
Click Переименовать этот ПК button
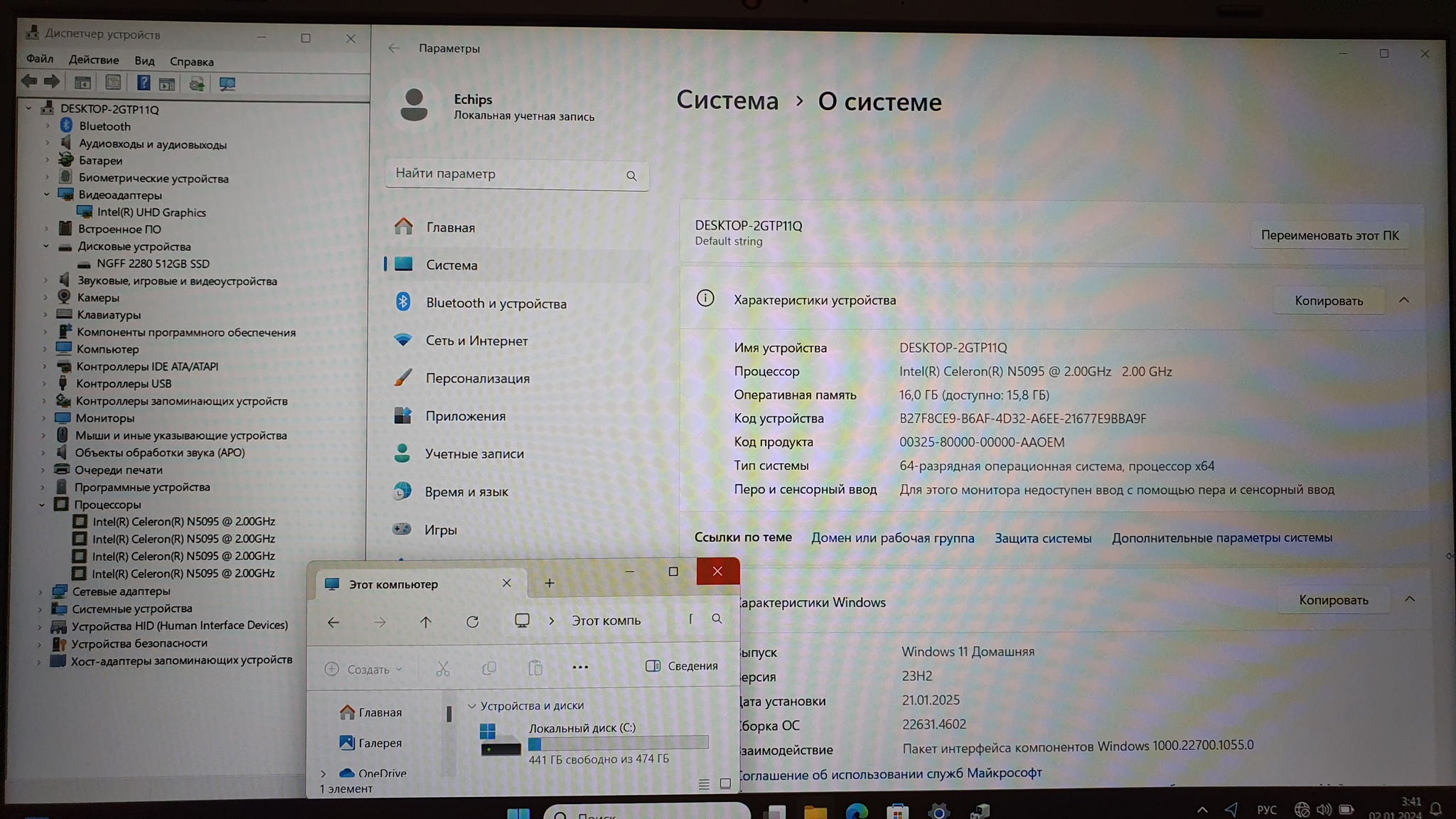[x=1329, y=235]
